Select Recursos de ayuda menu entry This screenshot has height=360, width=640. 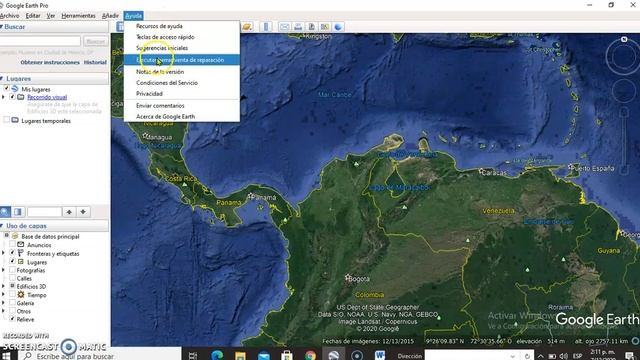point(182,26)
